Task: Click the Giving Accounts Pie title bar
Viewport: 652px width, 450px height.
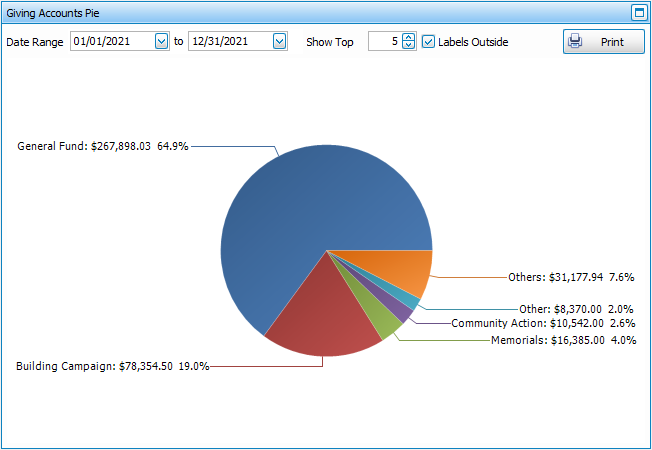Action: pos(300,13)
